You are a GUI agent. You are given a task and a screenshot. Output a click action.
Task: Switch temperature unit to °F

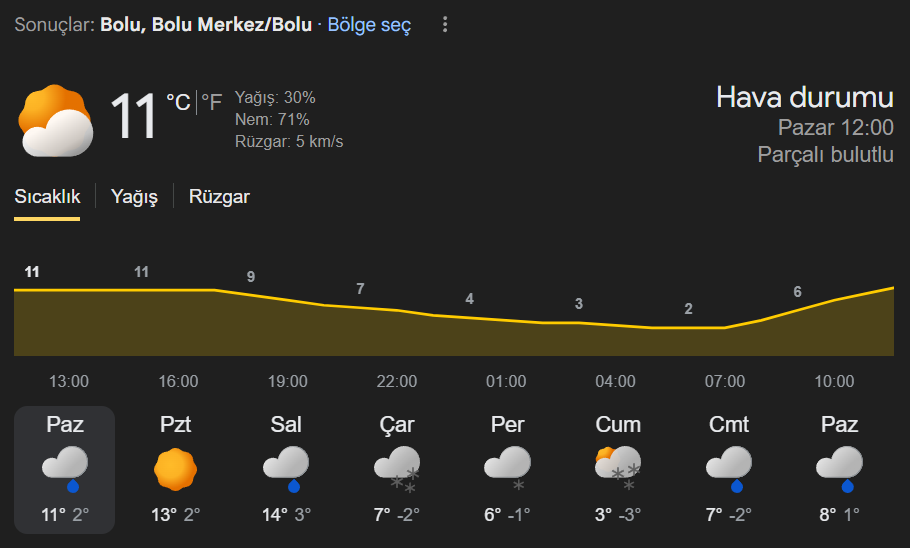(x=211, y=102)
